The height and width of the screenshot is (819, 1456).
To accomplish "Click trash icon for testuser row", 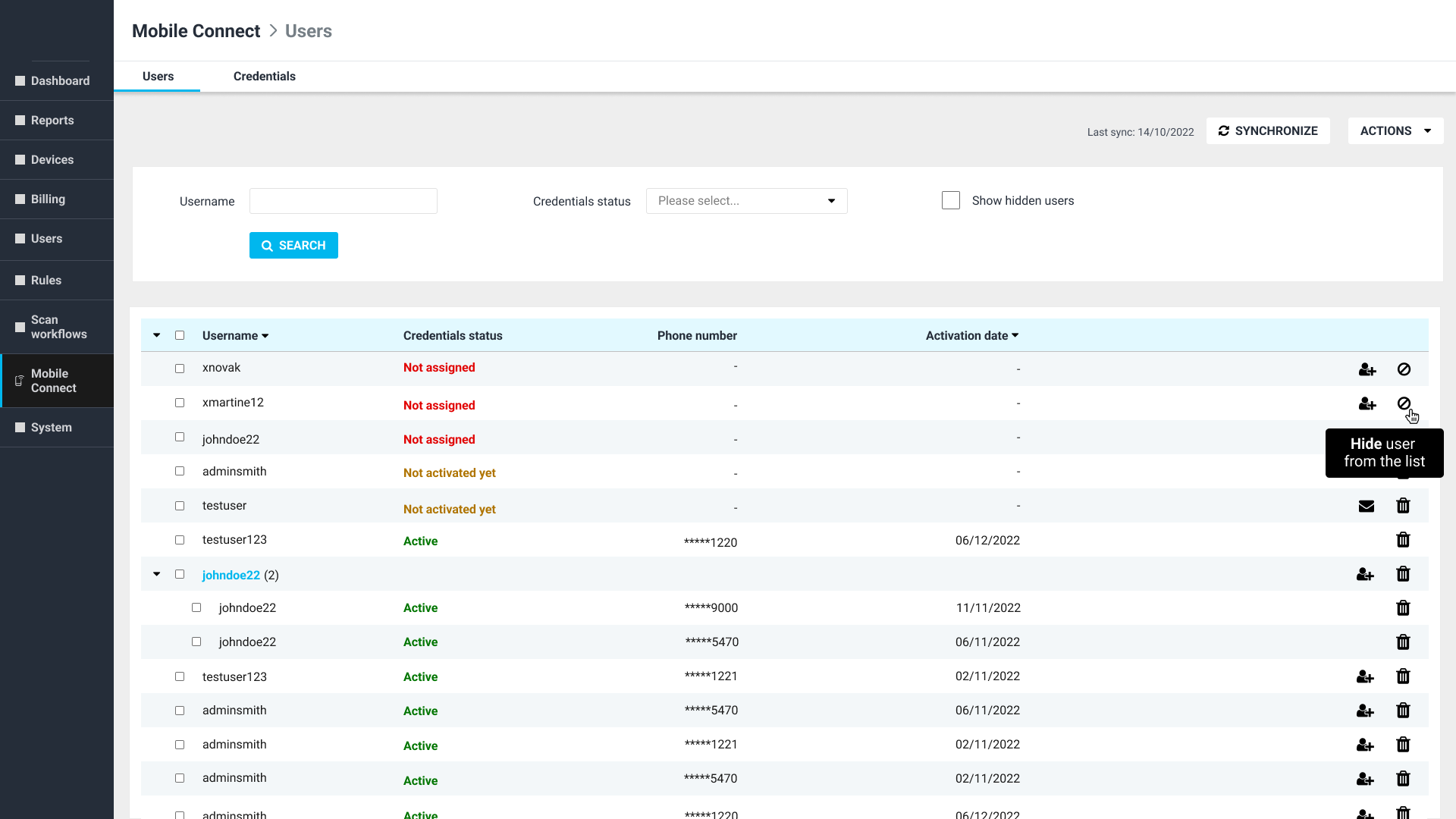I will point(1403,506).
